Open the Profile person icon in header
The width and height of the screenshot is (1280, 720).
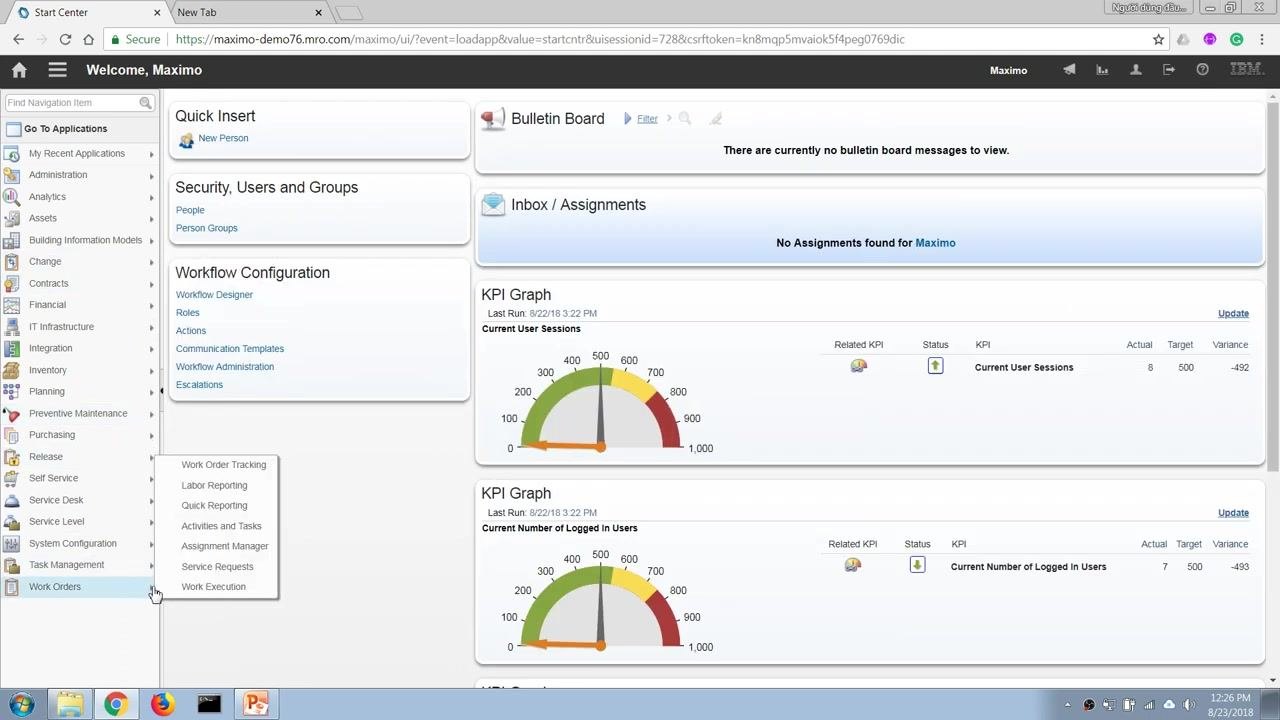pos(1135,70)
